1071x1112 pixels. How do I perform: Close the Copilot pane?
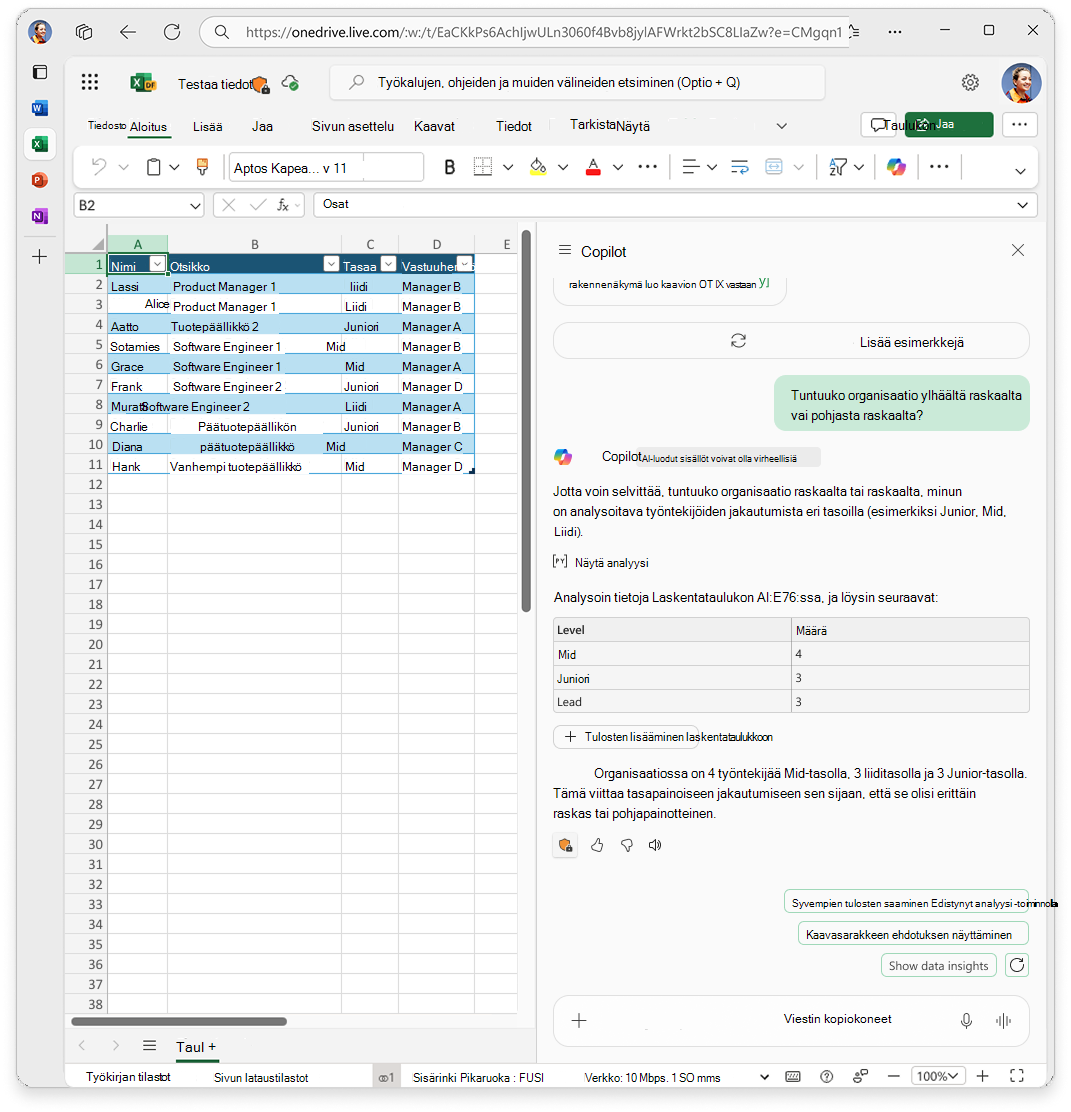click(1018, 250)
